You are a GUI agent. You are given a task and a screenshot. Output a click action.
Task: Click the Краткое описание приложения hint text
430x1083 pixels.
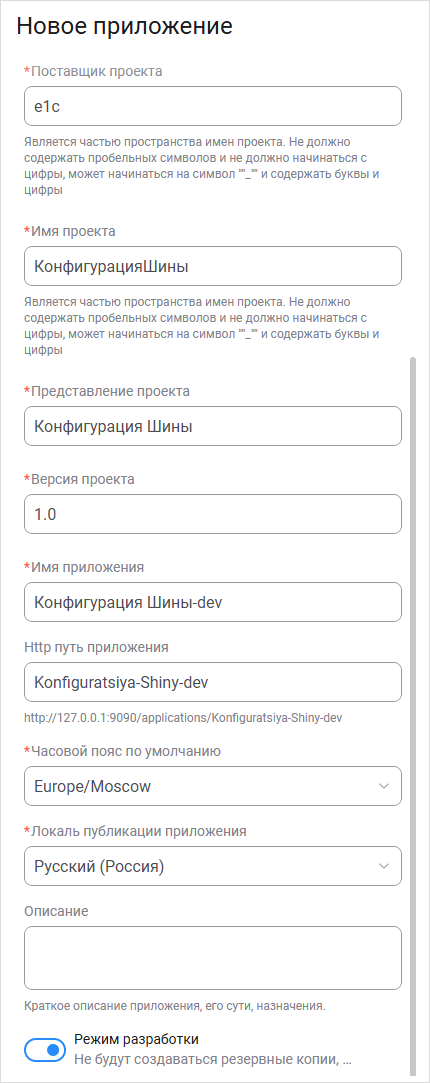175,1006
